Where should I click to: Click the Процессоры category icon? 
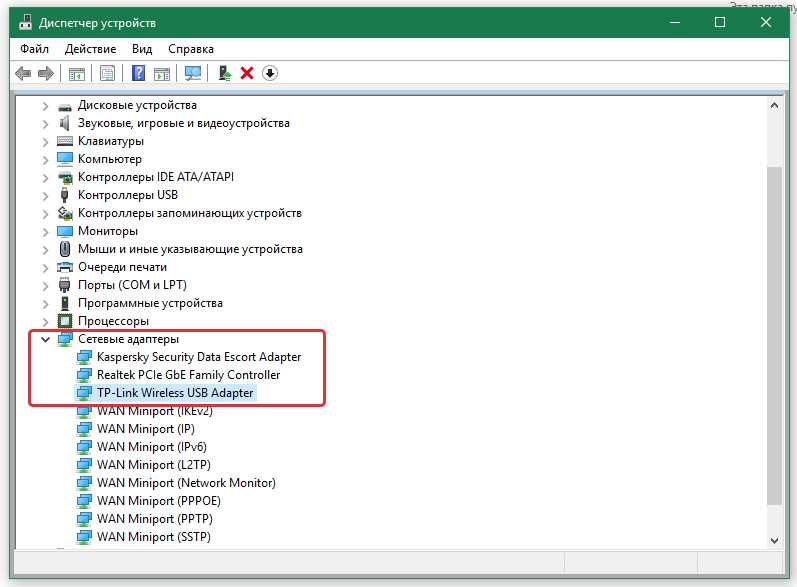tap(65, 321)
